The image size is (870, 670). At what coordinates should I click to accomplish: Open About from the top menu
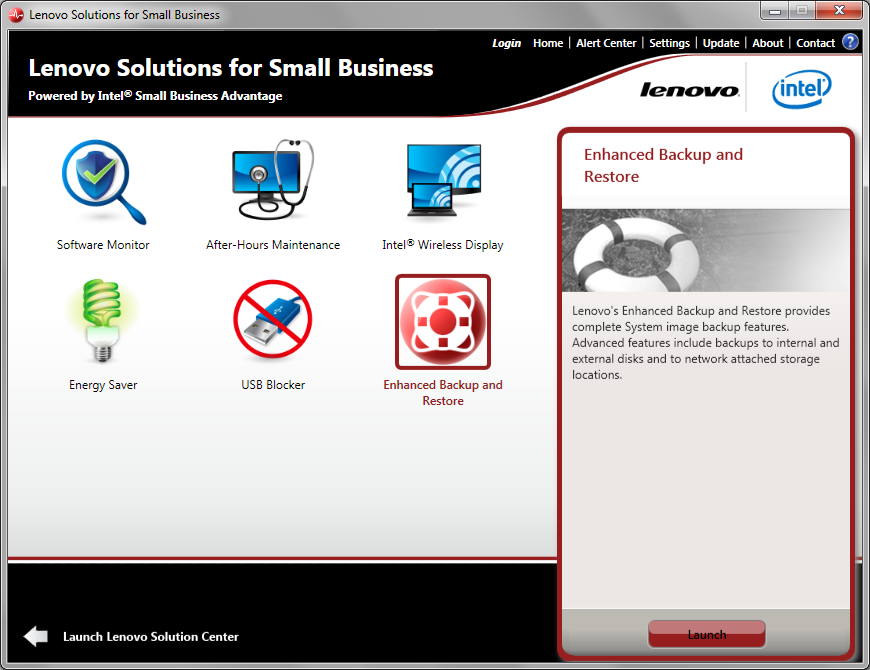point(767,43)
